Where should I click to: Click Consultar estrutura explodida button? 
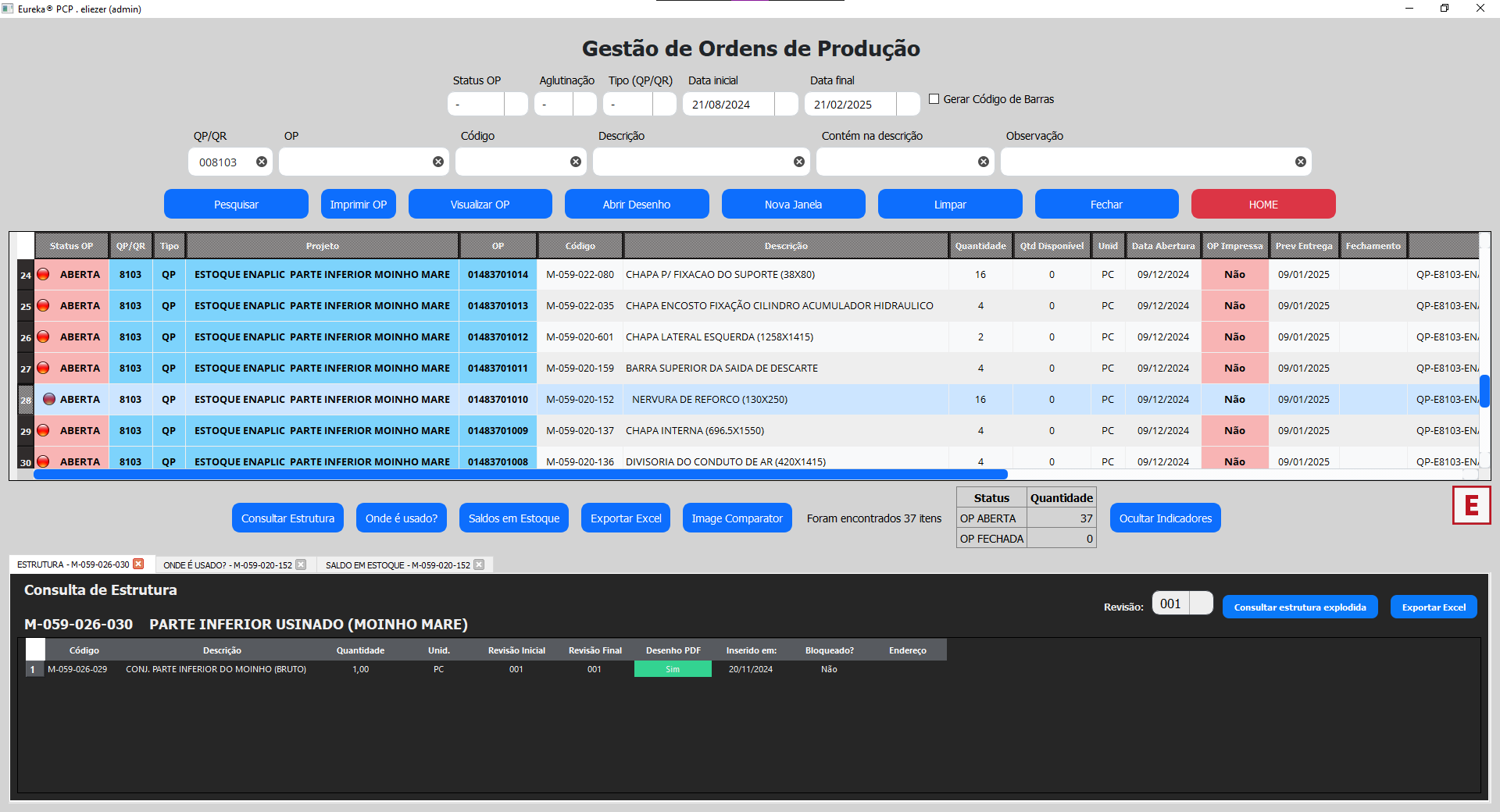pos(1300,607)
